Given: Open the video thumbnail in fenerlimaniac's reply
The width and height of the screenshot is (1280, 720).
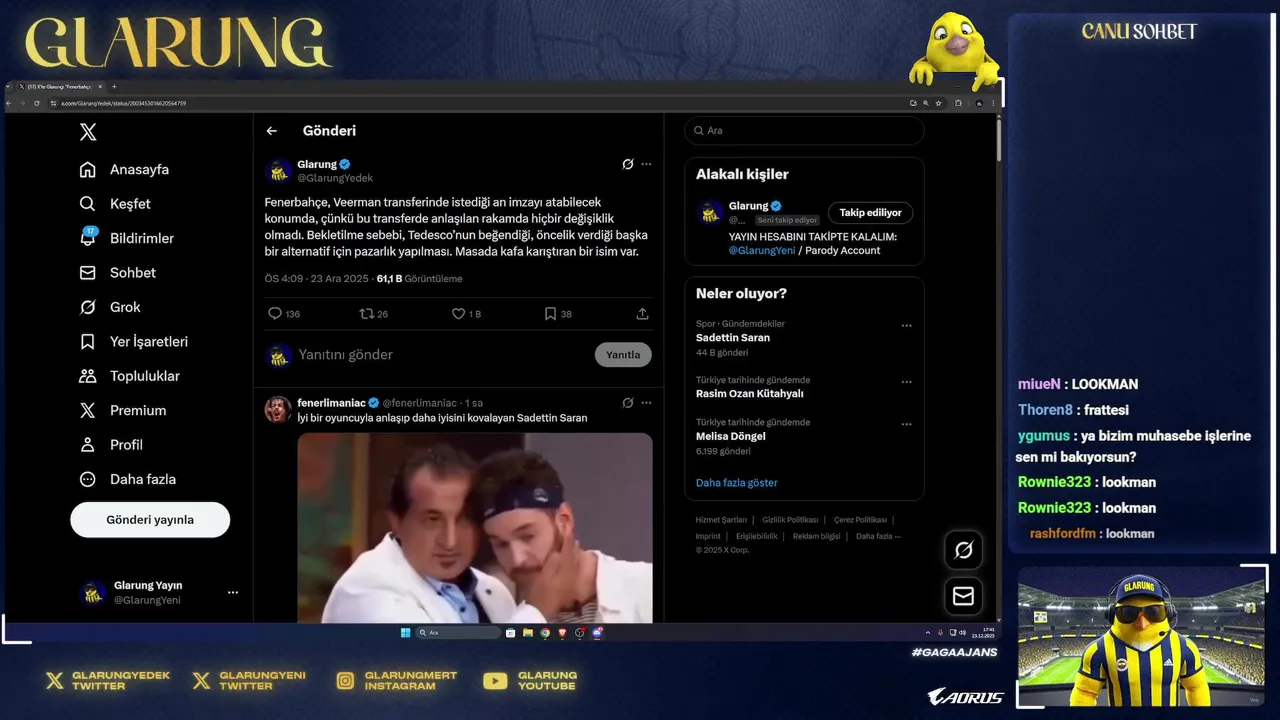Looking at the screenshot, I should pos(475,528).
